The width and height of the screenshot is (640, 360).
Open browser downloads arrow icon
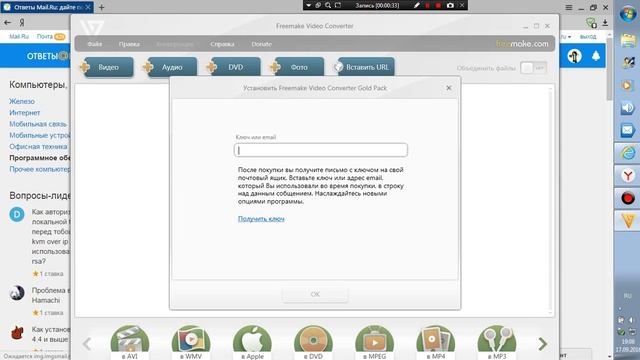605,23
